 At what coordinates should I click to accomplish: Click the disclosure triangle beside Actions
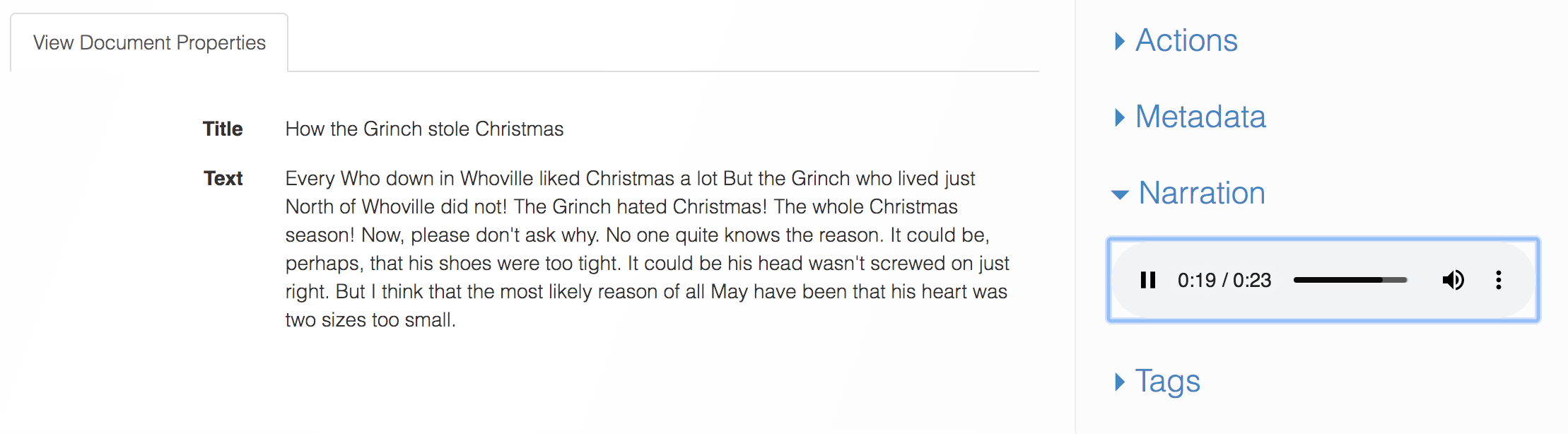pos(1120,41)
